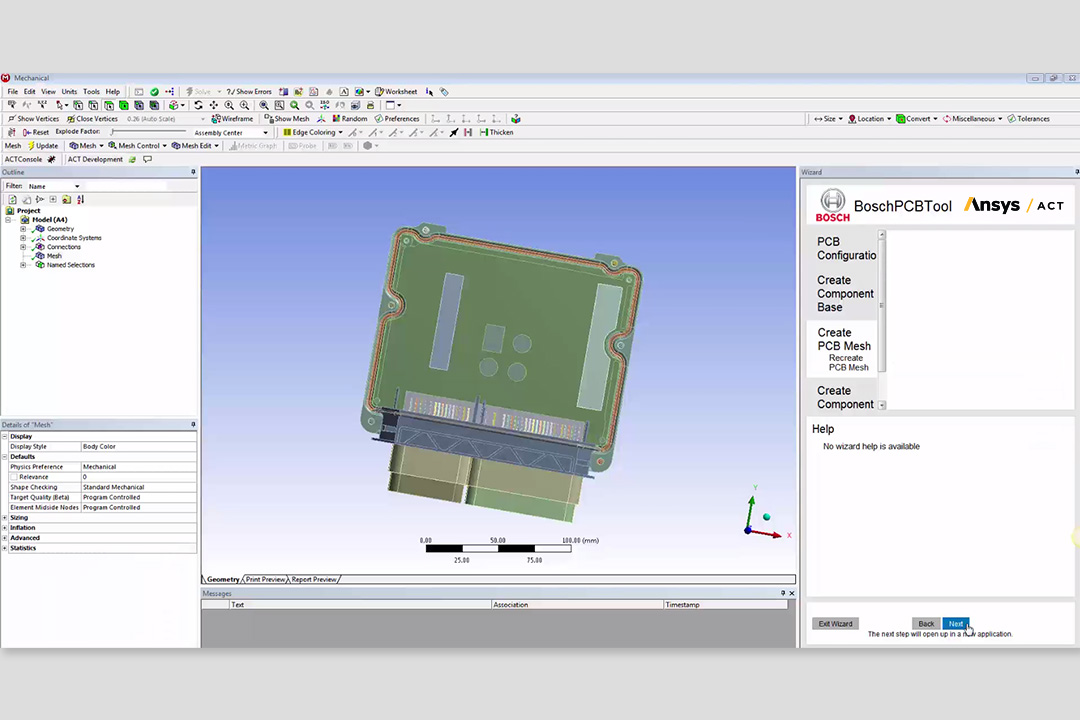Click the Update mesh lightning icon
Screen dimensions: 1080x720
(x=29, y=146)
